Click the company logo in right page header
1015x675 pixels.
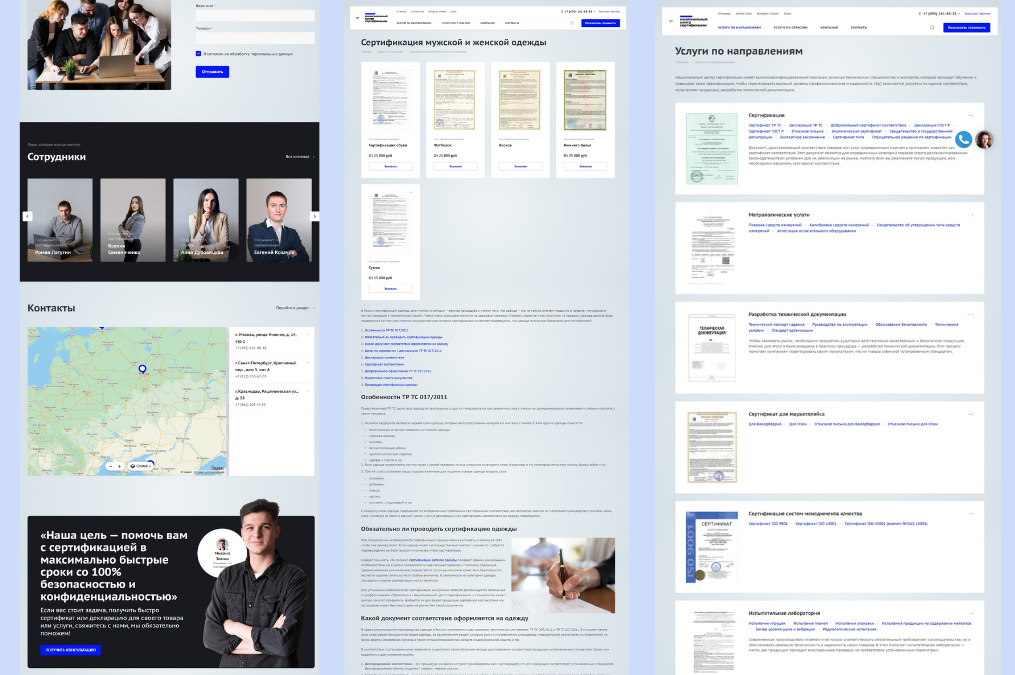(693, 20)
